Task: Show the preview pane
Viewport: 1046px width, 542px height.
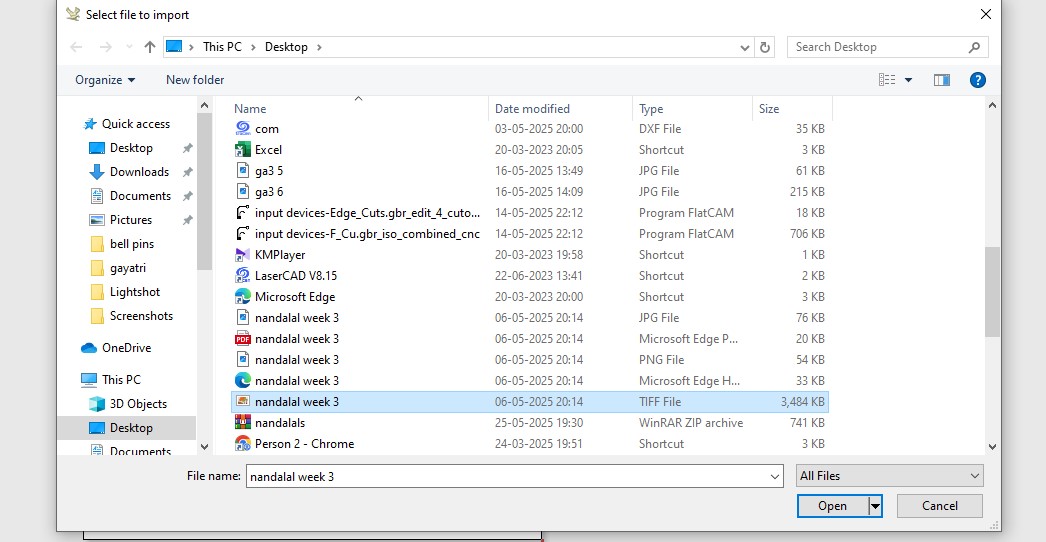Action: (942, 80)
